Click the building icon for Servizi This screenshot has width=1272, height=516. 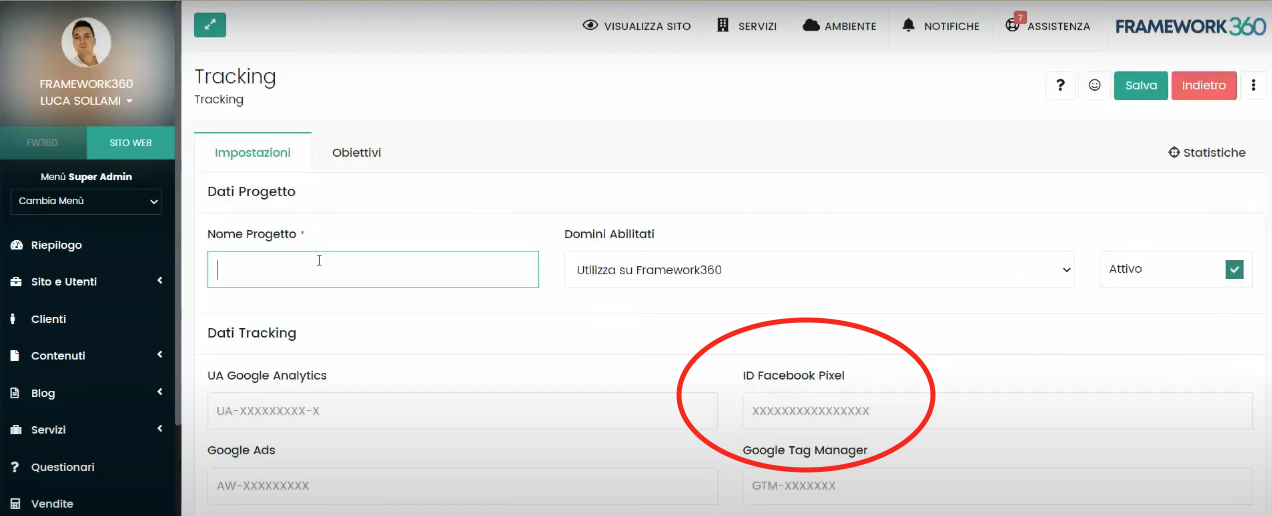723,26
